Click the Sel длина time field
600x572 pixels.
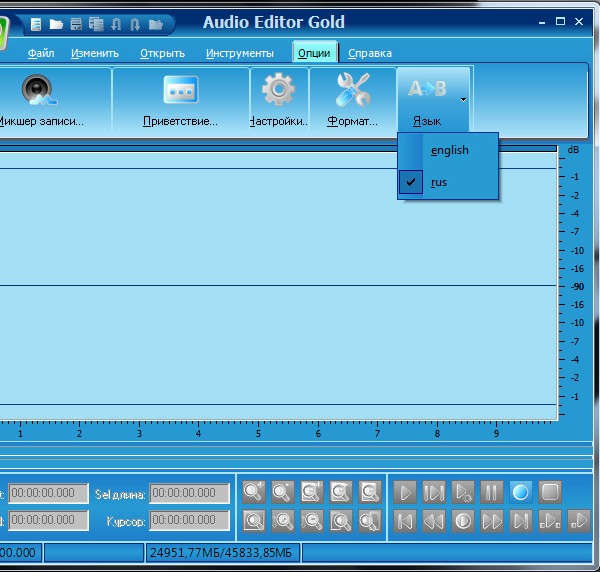click(x=190, y=493)
